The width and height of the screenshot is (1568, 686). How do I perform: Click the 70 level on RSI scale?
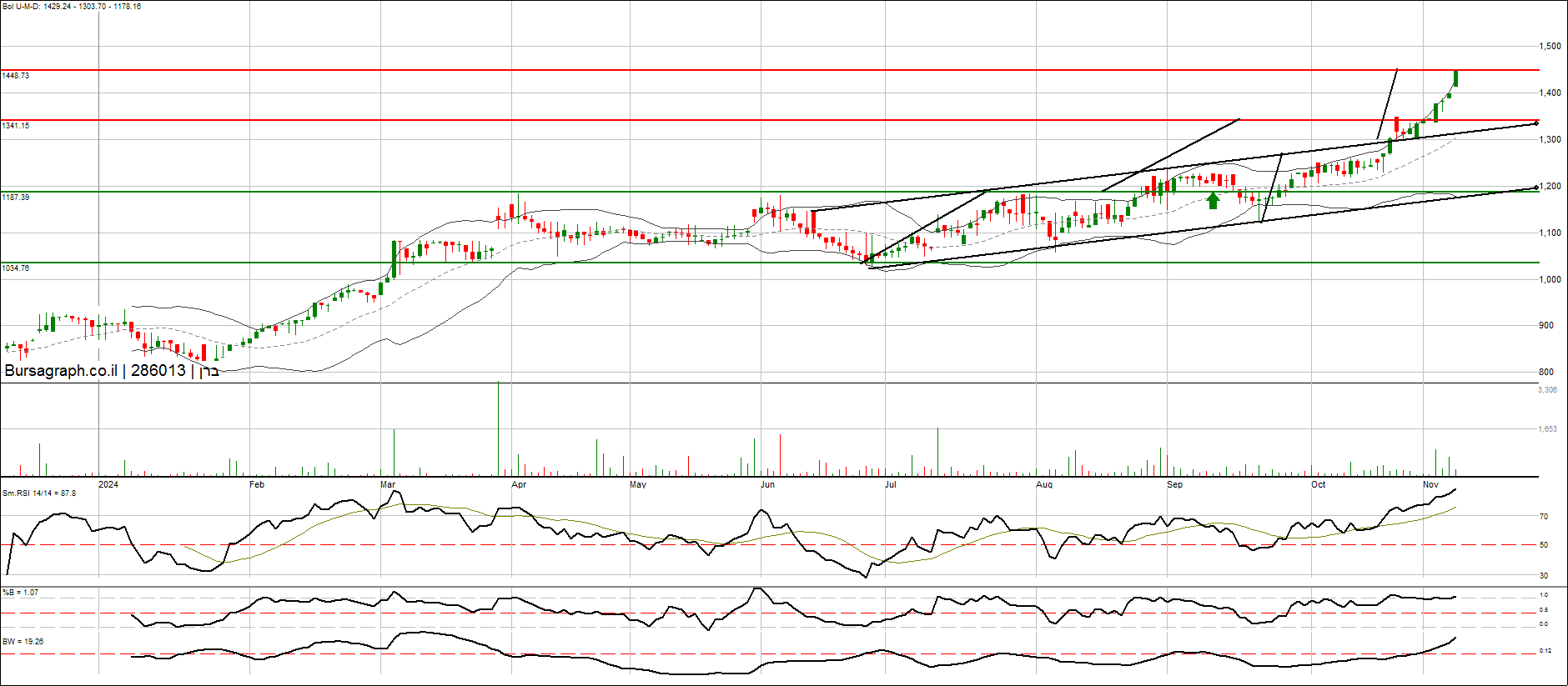1544,517
